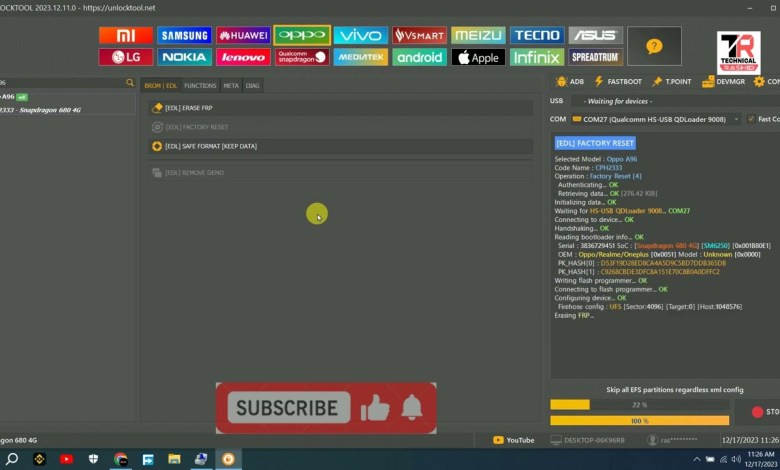Select the Xiaomi MI brand logo
This screenshot has height=470, width=780.
(126, 36)
